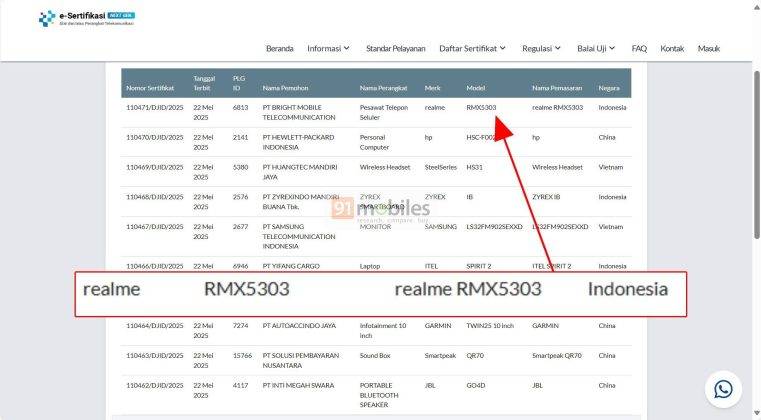Click PT SAMSUNG TELECOMMUNICATION INDONESIA applicant
Viewport: 761px width, 420px height.
(299, 236)
